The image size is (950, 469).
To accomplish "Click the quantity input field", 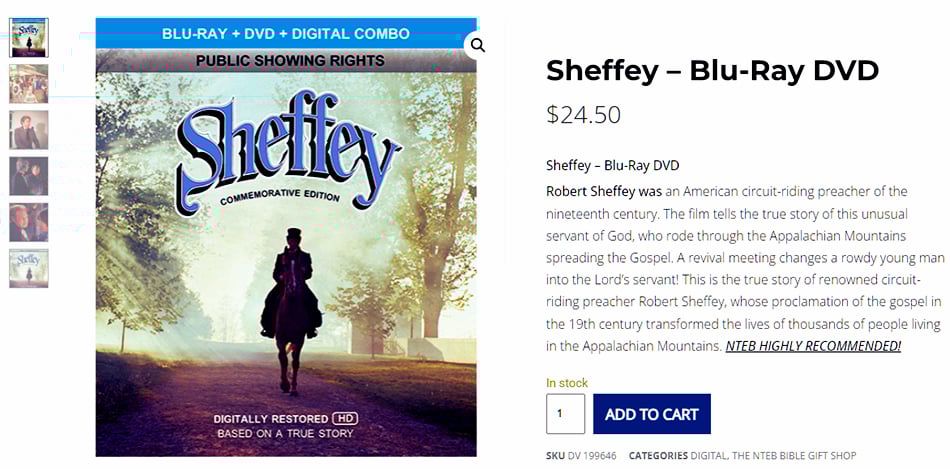I will point(565,414).
